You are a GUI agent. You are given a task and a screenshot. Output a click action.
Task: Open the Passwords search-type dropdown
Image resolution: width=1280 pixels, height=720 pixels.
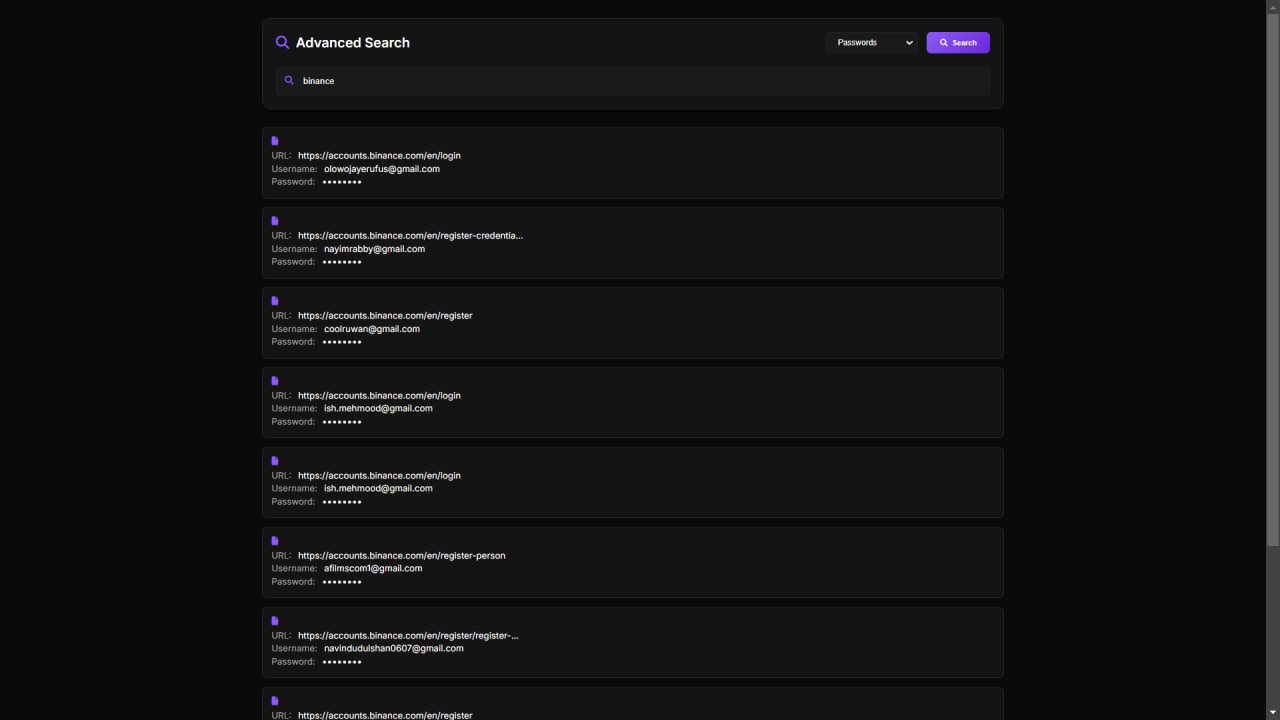(x=872, y=42)
